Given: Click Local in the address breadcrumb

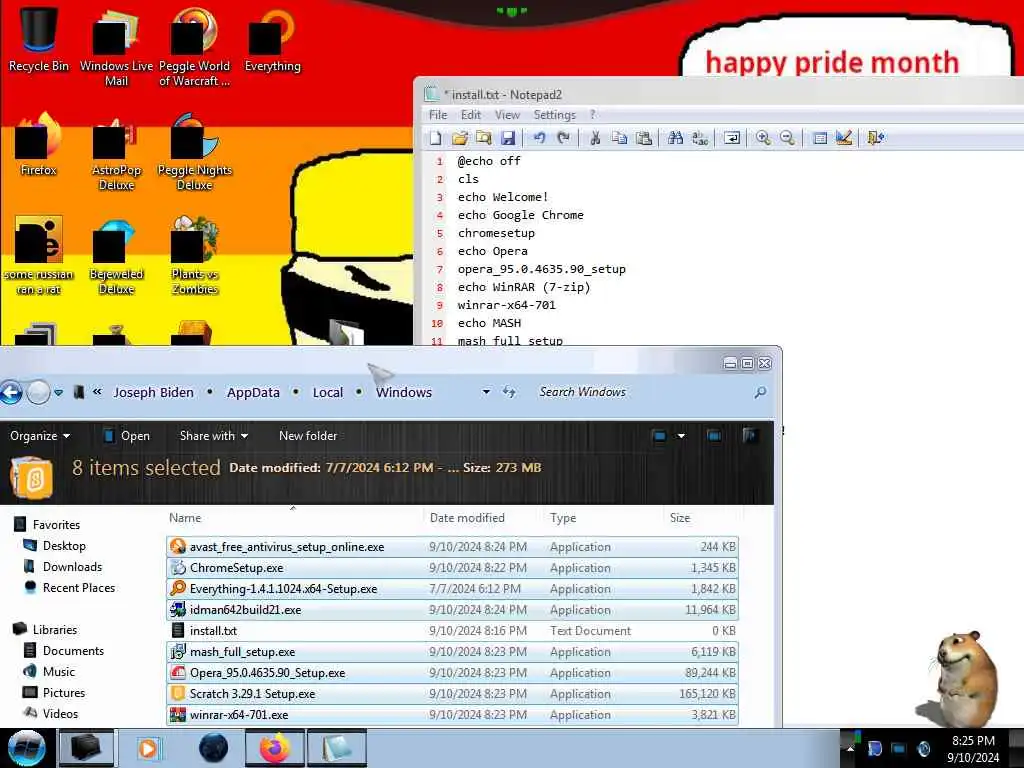Looking at the screenshot, I should tap(328, 392).
